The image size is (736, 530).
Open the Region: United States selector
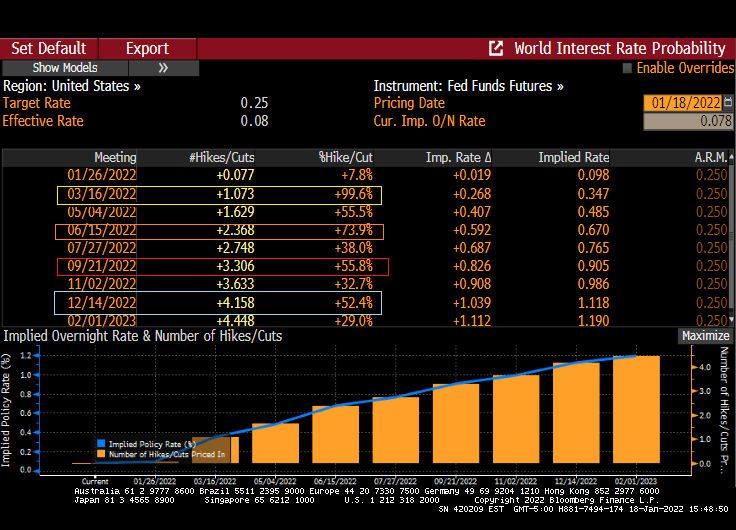[72, 86]
